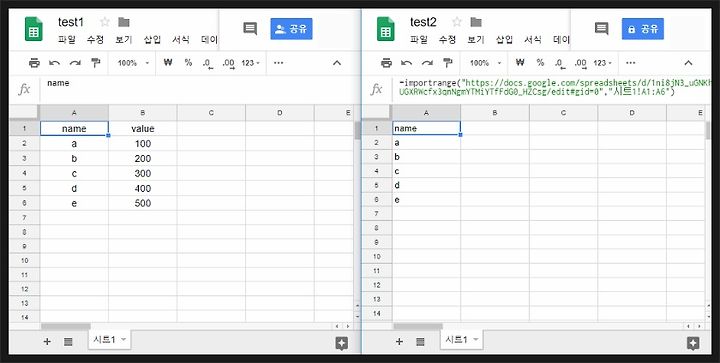
Task: Click vertical scrollbar thumb in test2
Action: point(709,130)
